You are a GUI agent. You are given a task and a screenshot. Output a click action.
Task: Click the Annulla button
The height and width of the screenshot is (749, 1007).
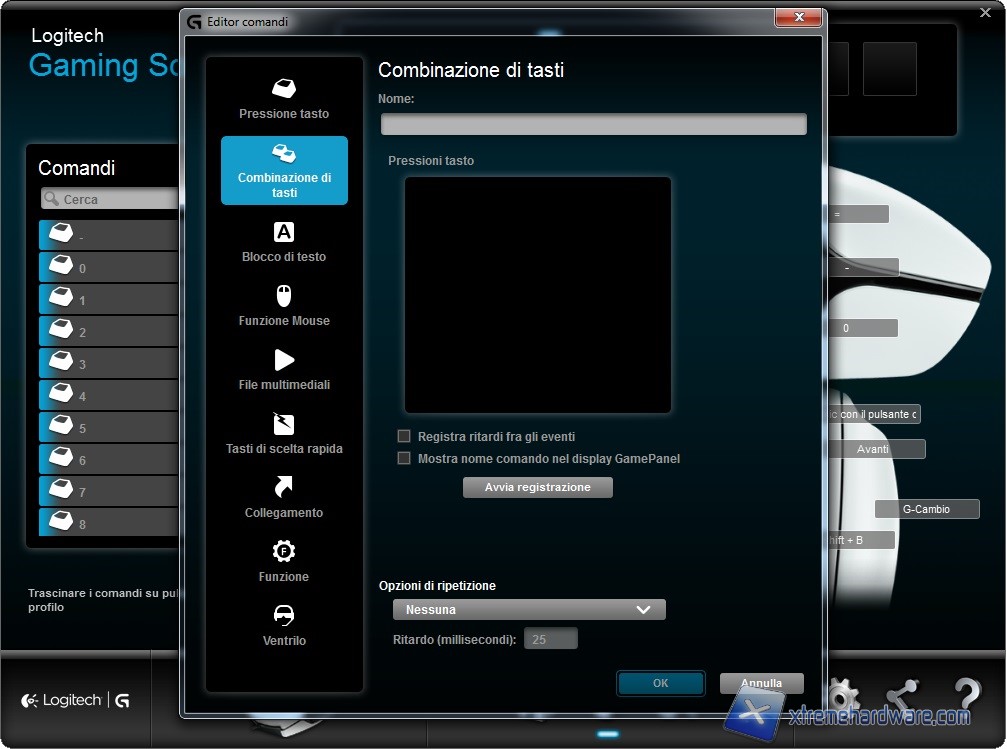[761, 683]
